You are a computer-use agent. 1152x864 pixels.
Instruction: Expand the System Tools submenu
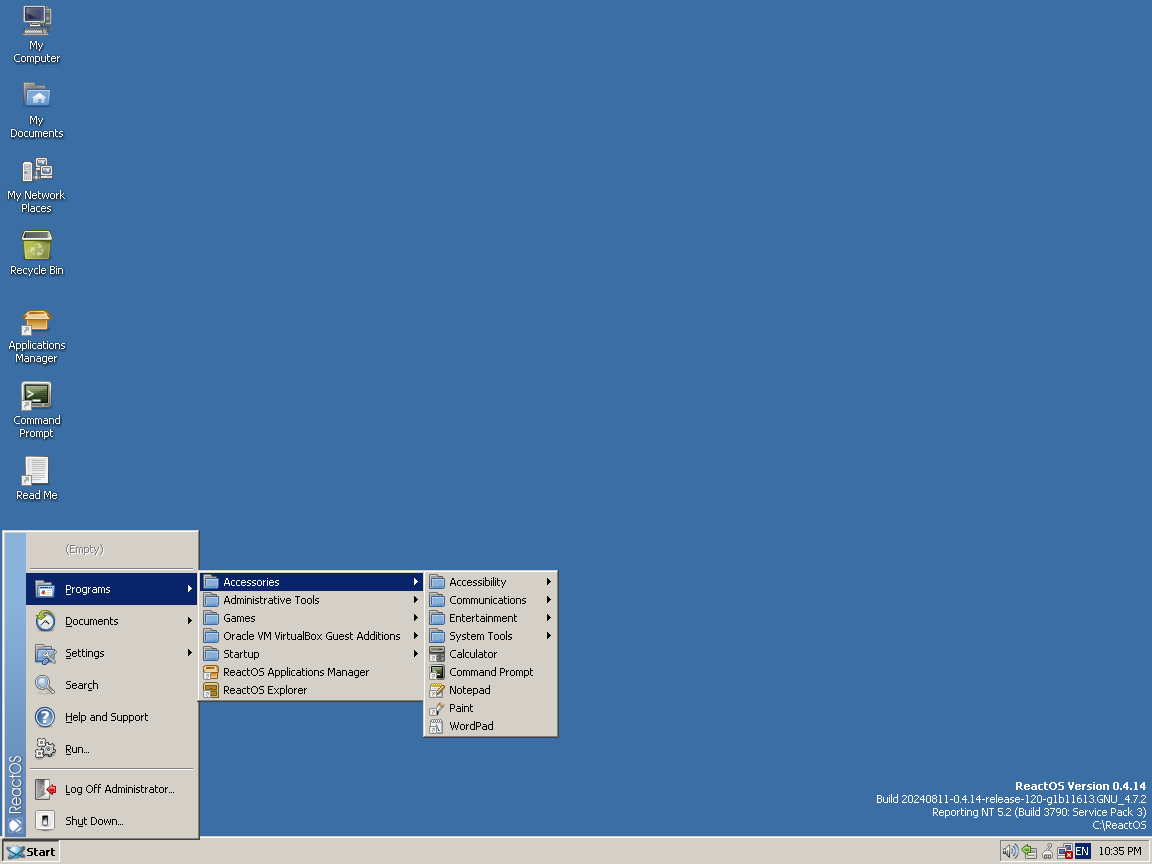491,636
